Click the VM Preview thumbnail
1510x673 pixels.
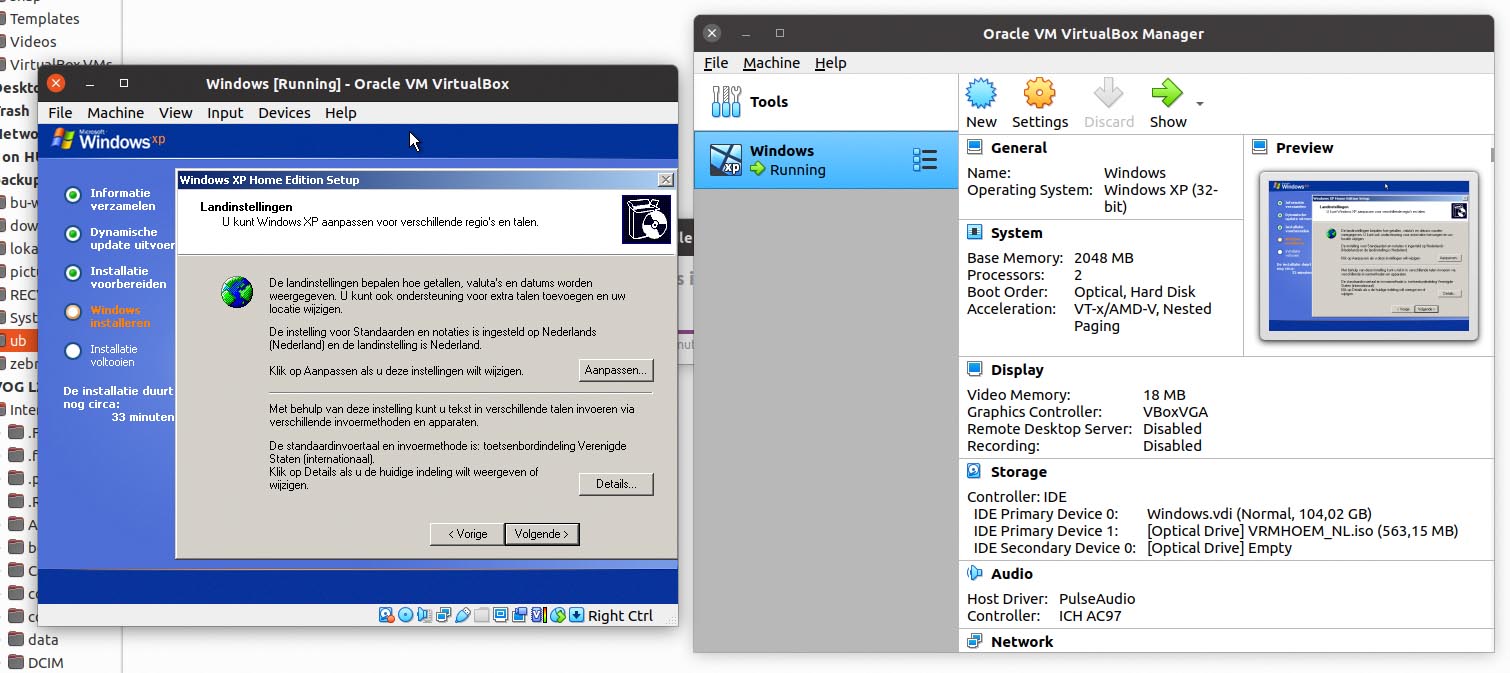pos(1368,256)
